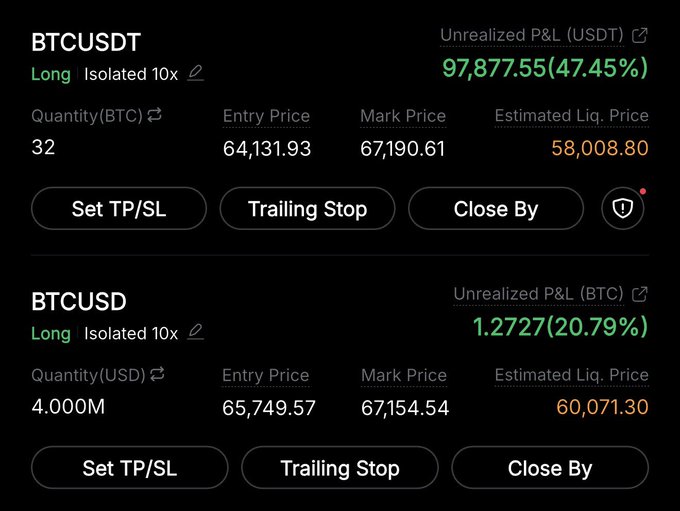Share BTCUSDT unrealized P&L icon
Screen dimensions: 680x511
pos(641,36)
